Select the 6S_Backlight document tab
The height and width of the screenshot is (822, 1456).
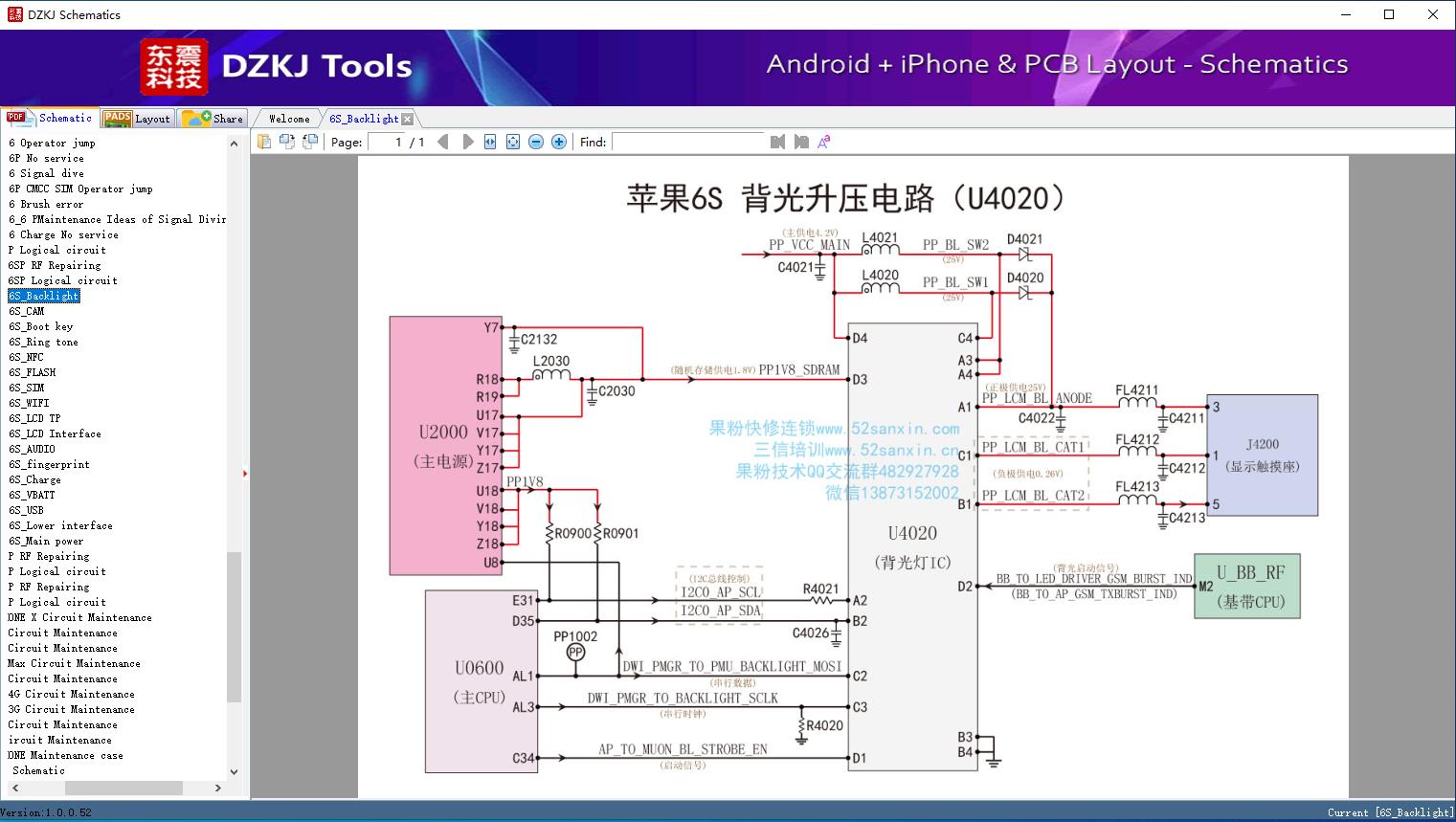click(x=364, y=119)
